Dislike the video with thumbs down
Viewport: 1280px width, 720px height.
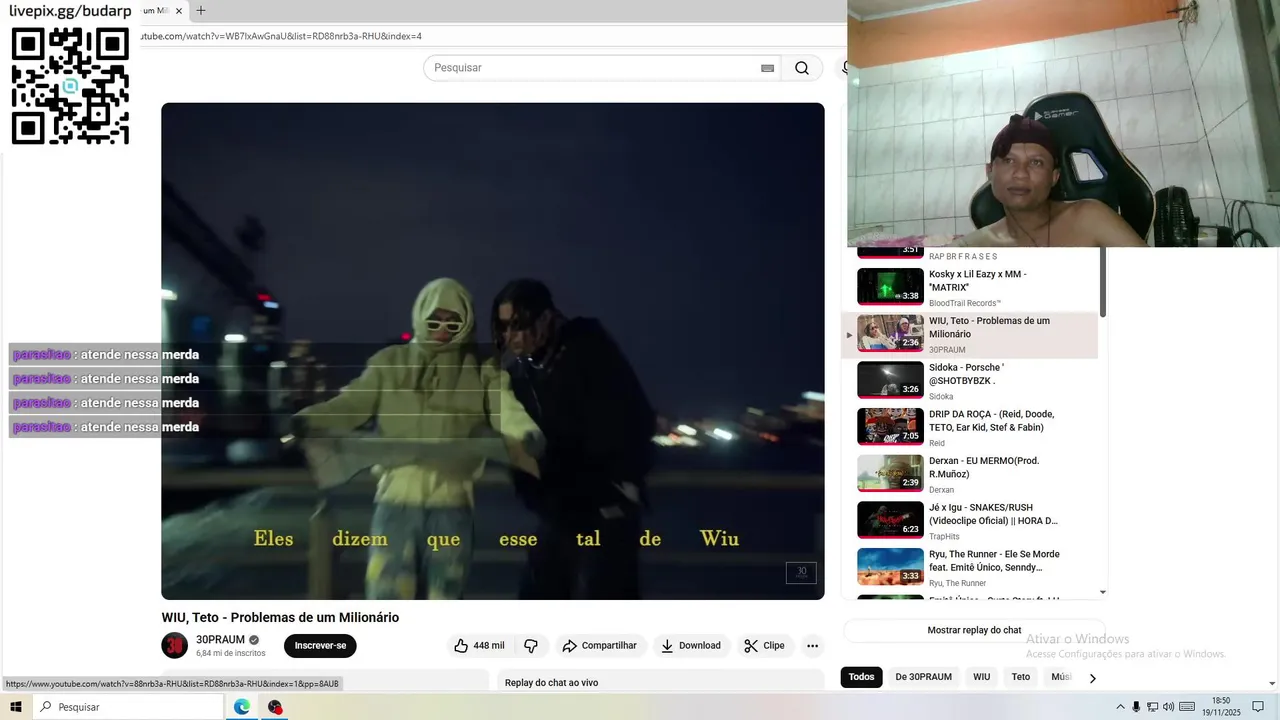531,646
